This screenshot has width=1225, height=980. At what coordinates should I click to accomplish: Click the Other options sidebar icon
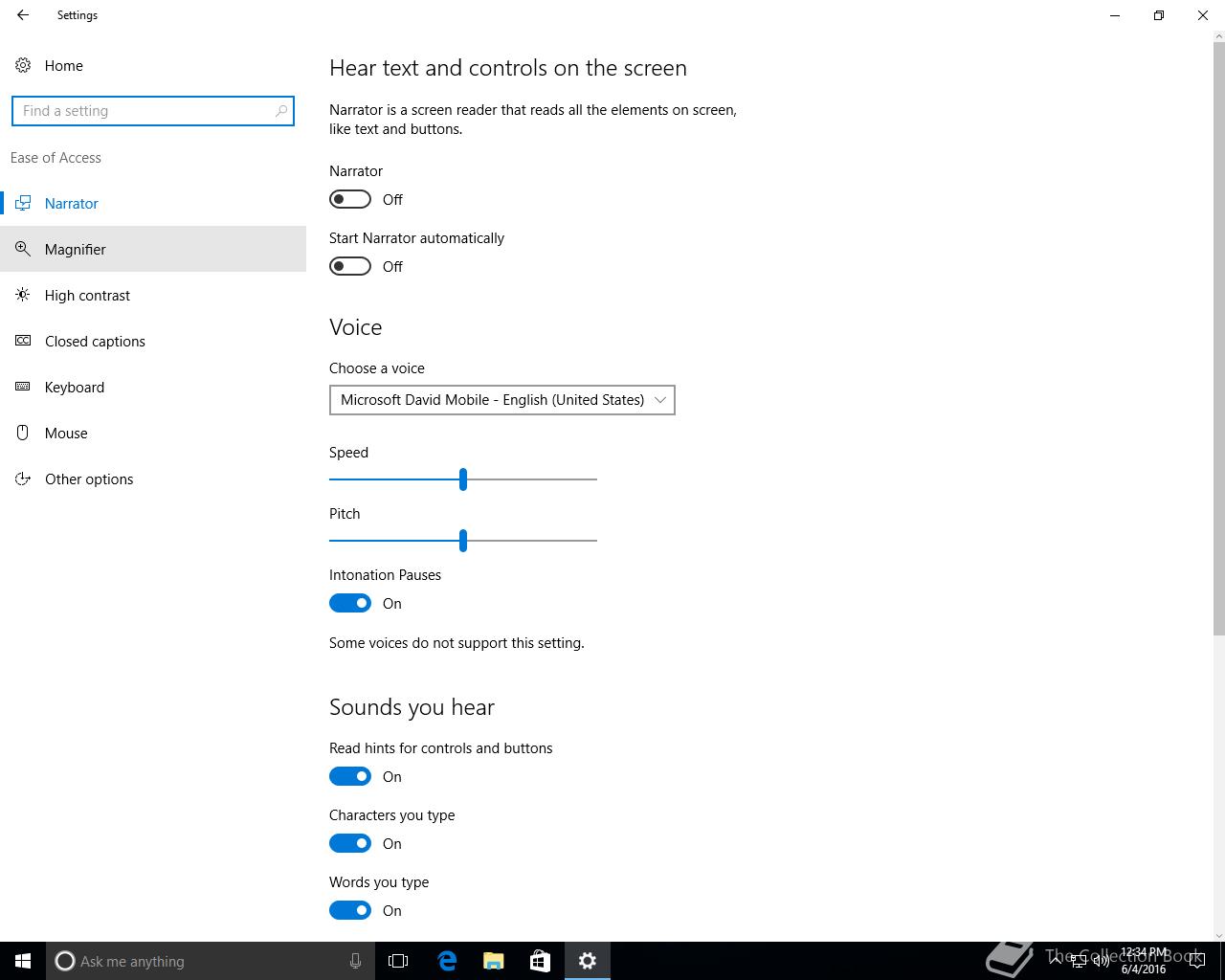click(23, 479)
